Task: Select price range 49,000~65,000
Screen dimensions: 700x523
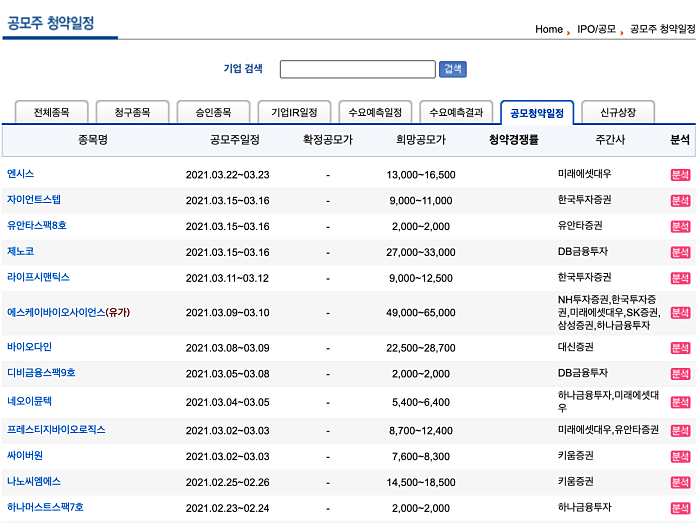Action: pos(421,313)
